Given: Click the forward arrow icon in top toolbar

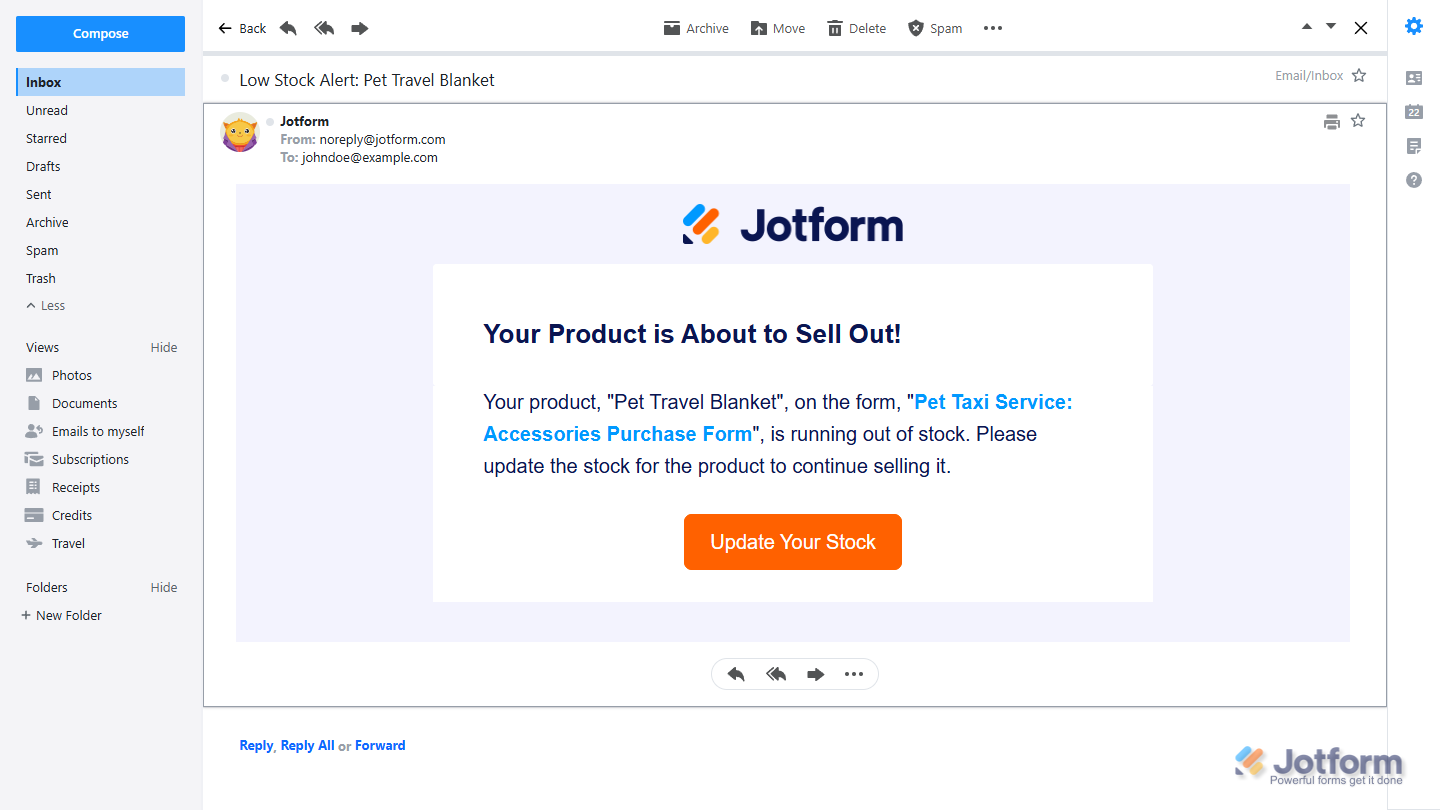Looking at the screenshot, I should pos(360,28).
